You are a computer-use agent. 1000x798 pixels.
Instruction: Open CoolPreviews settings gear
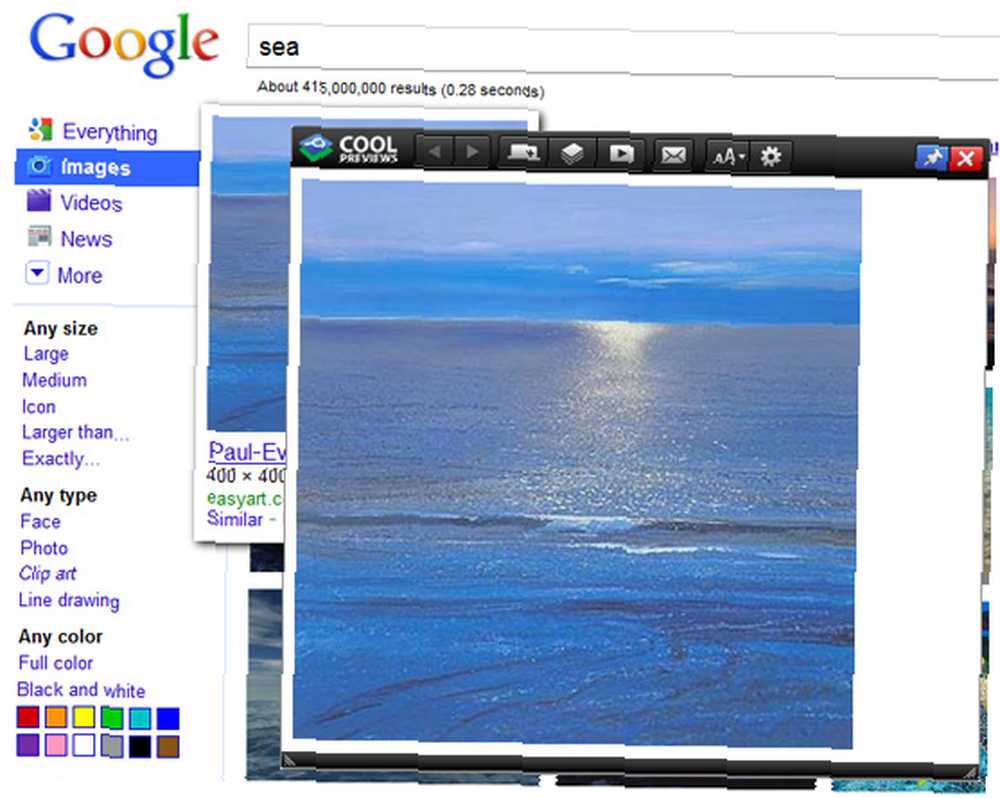coord(770,156)
